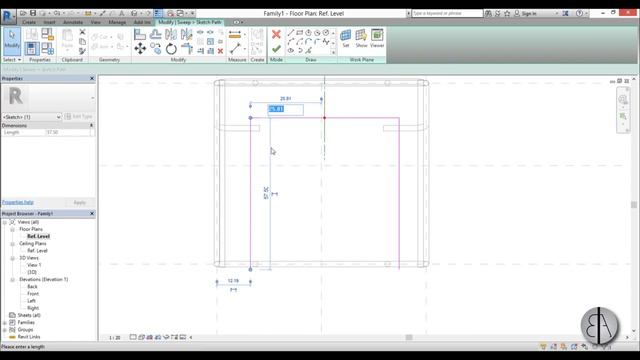Choose the Spline draw tool
The image size is (640, 360).
[326, 42]
